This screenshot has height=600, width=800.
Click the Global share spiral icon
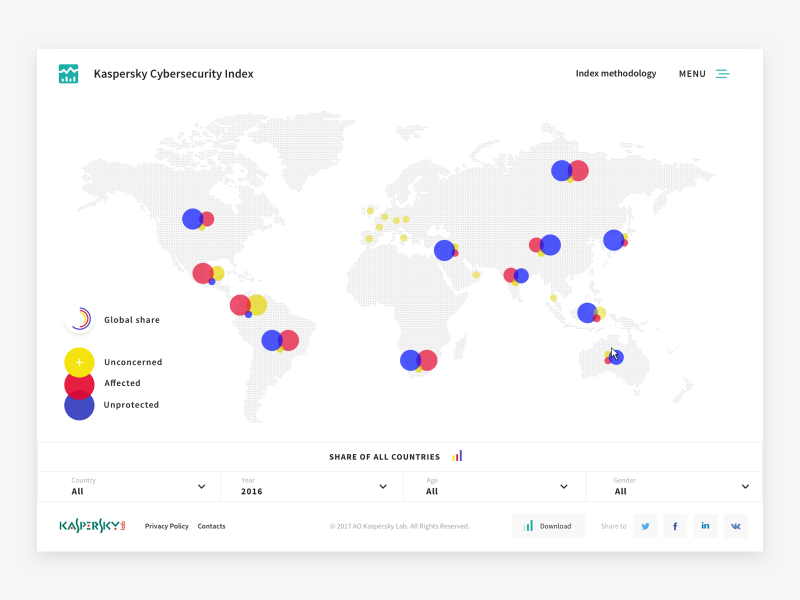[80, 319]
